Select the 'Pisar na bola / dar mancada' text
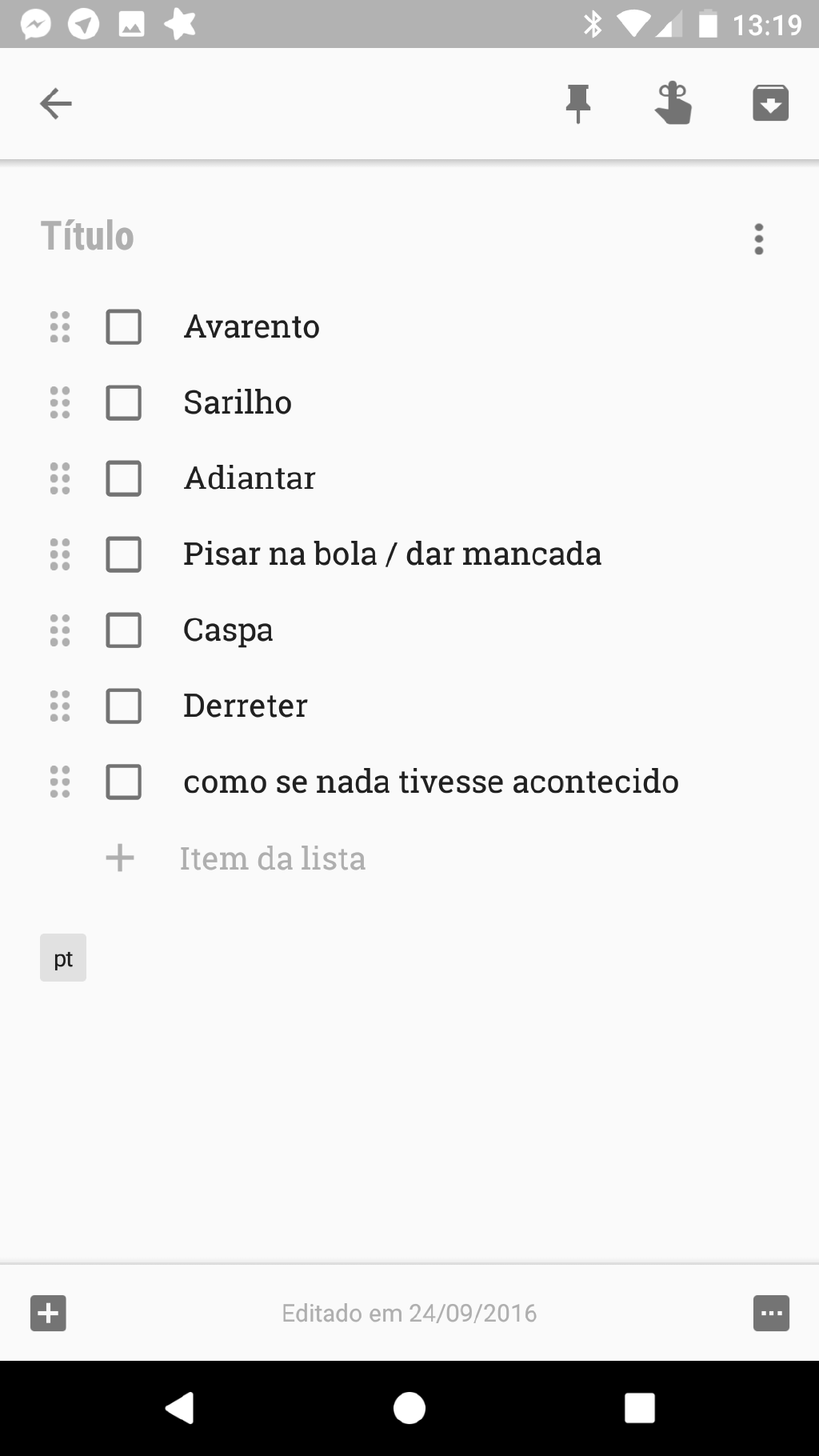This screenshot has width=819, height=1456. tap(392, 554)
